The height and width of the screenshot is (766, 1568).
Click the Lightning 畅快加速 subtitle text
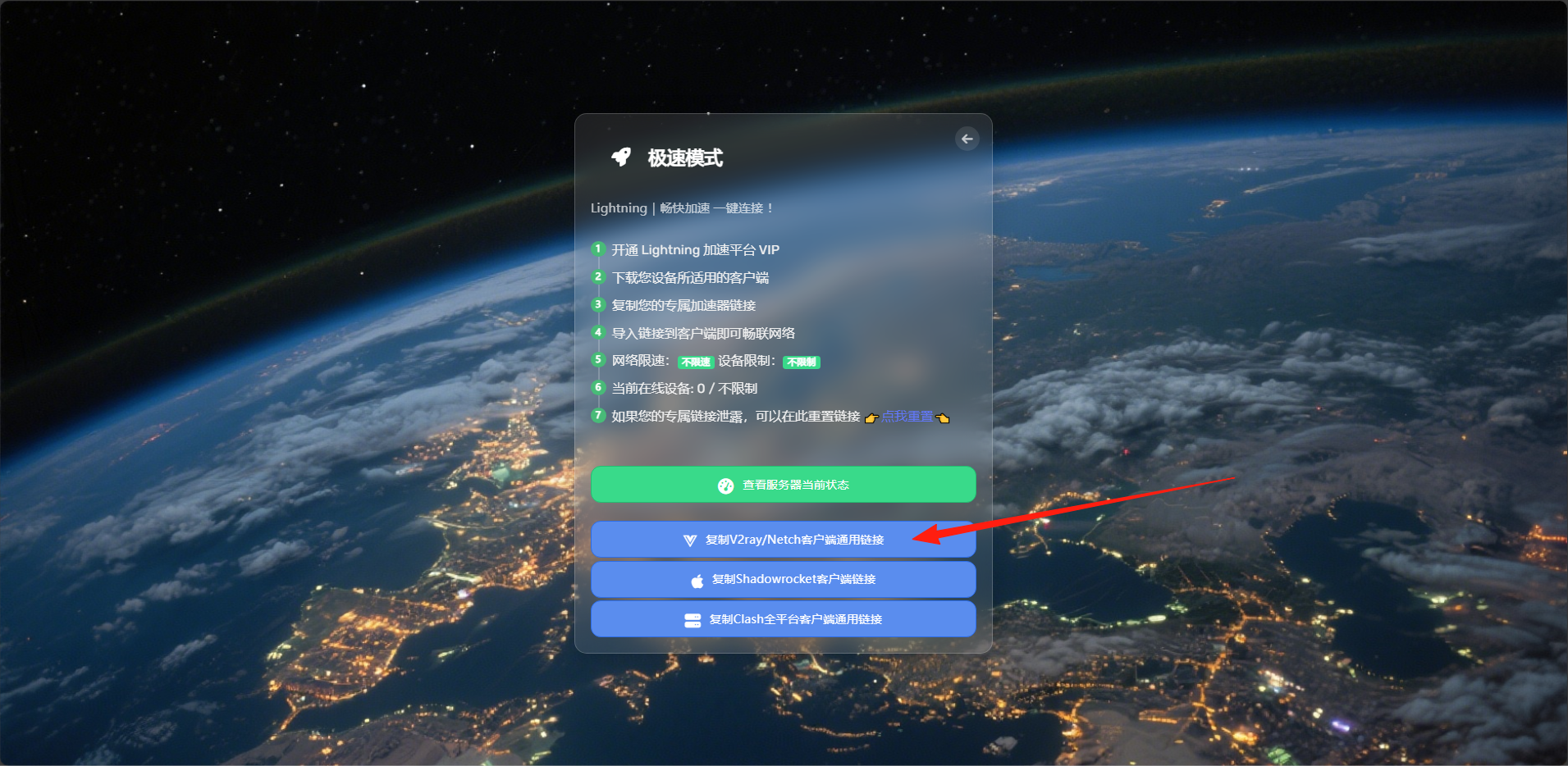[682, 208]
